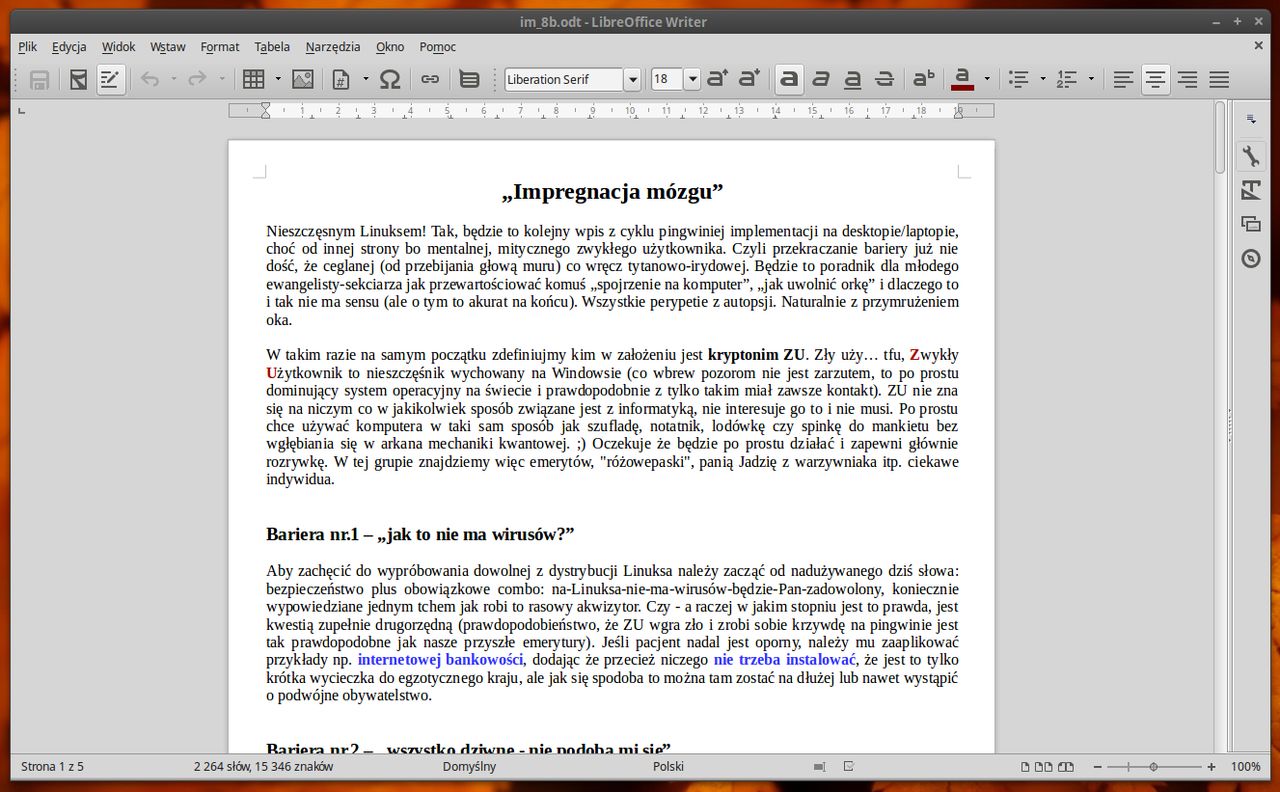This screenshot has width=1280, height=792.
Task: Click the word count 2 264 słów status
Action: pos(264,767)
